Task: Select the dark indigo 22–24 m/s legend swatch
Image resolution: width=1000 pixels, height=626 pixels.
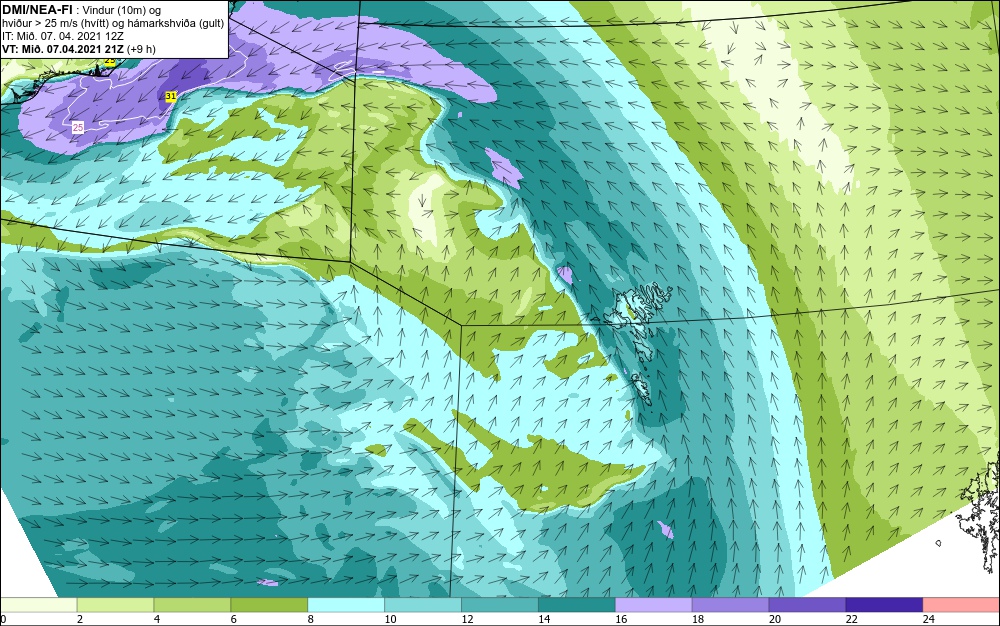Action: [884, 605]
